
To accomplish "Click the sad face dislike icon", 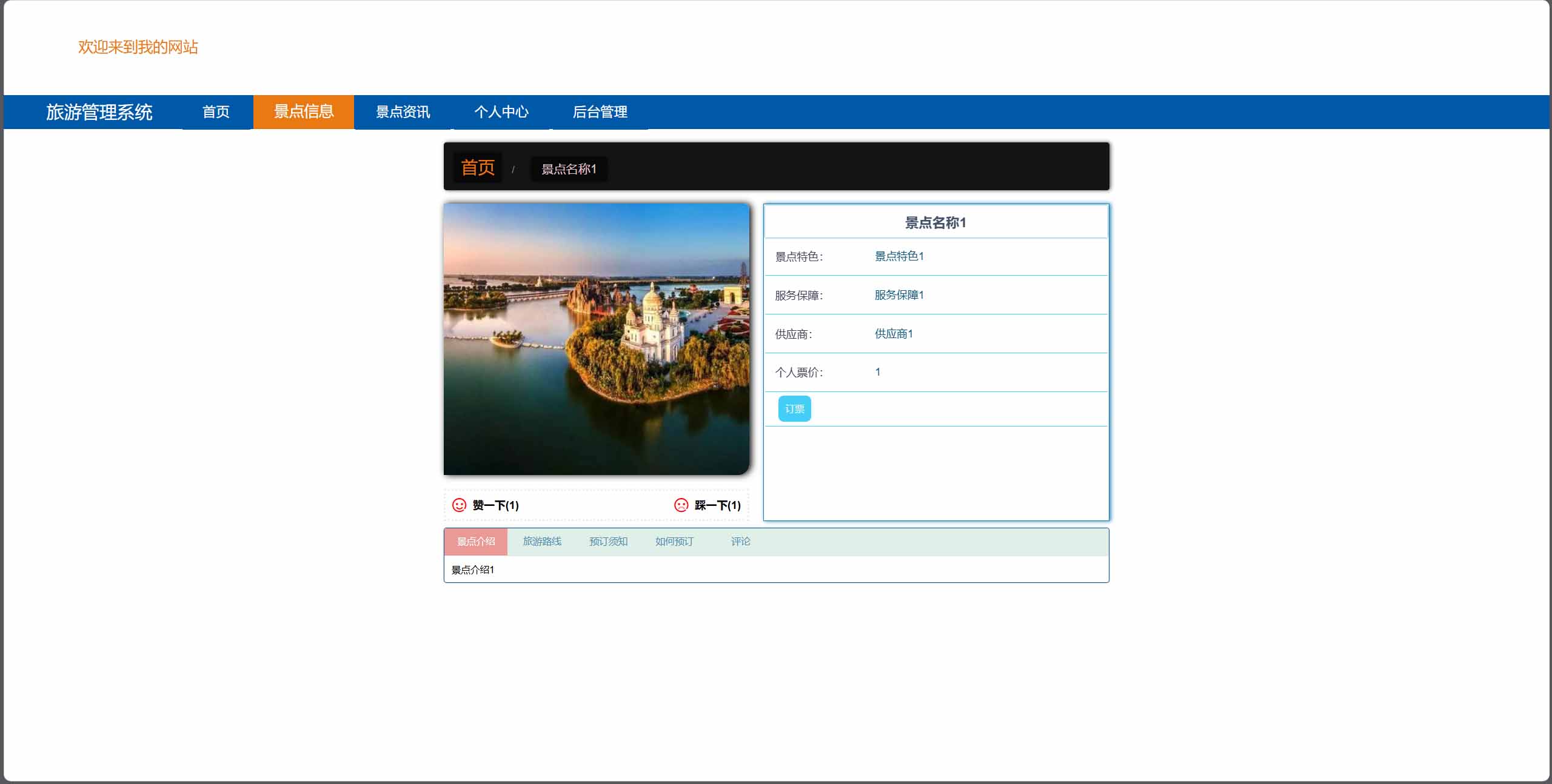I will [681, 505].
